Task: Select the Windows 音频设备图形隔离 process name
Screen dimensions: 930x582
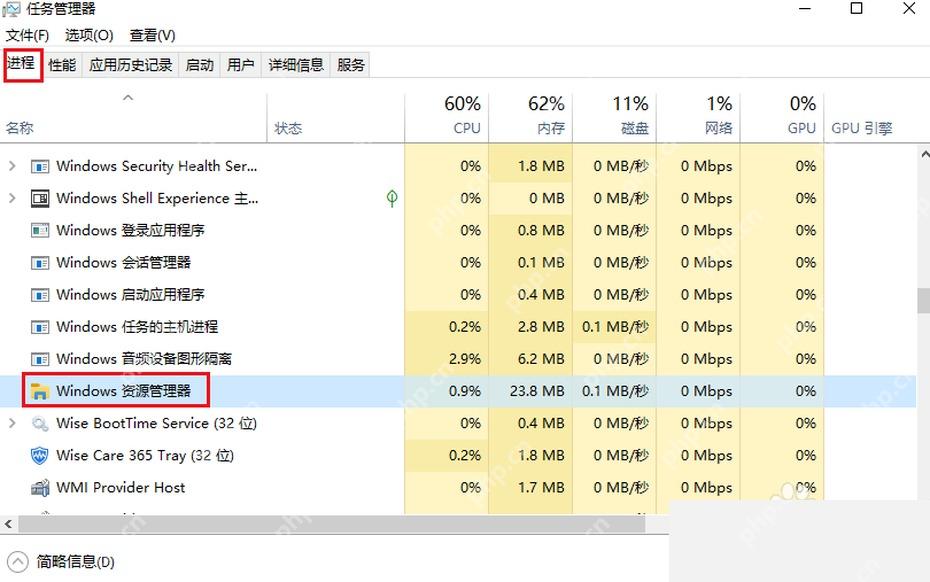Action: (144, 359)
